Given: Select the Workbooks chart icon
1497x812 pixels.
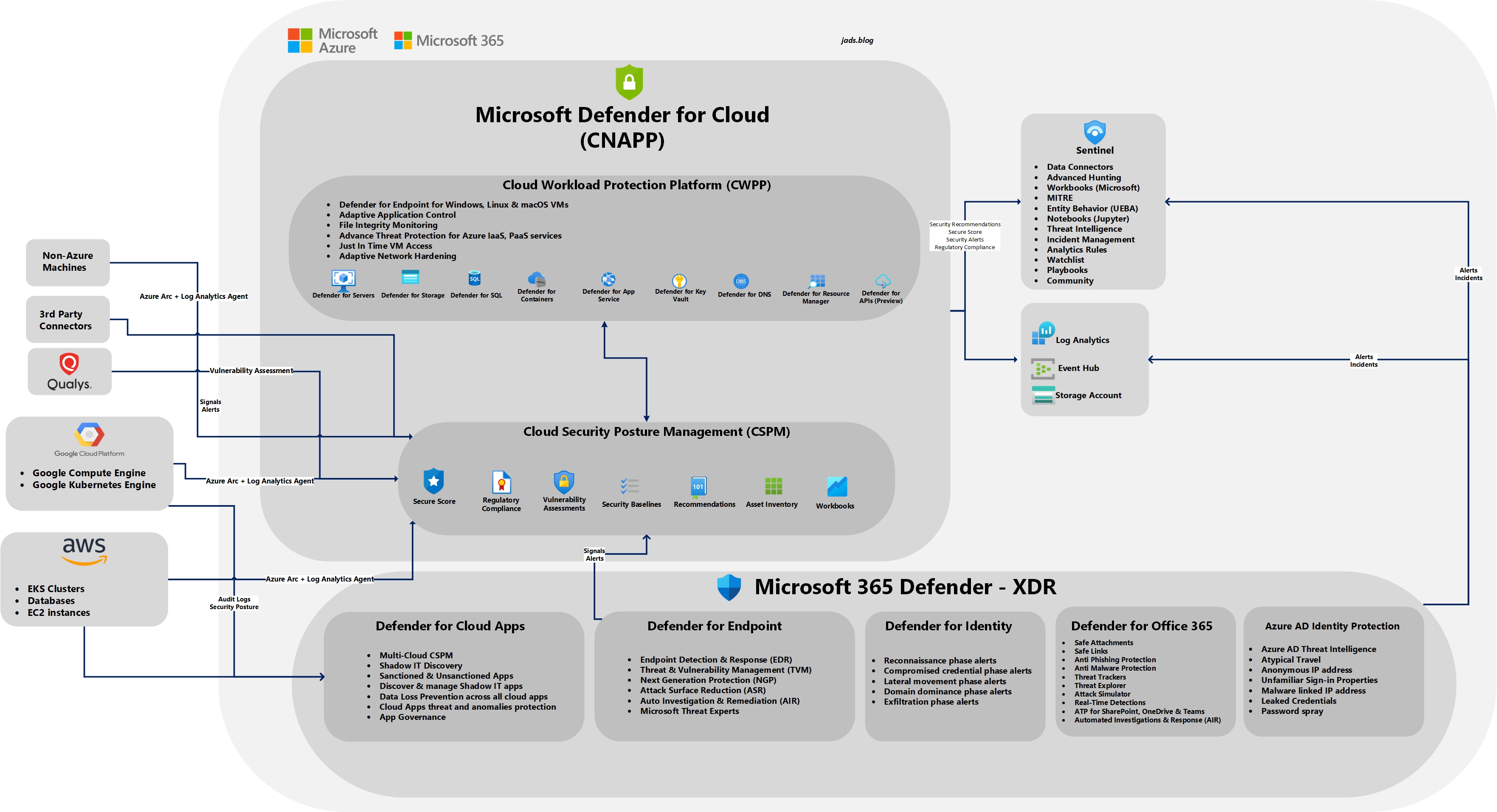Looking at the screenshot, I should point(837,487).
